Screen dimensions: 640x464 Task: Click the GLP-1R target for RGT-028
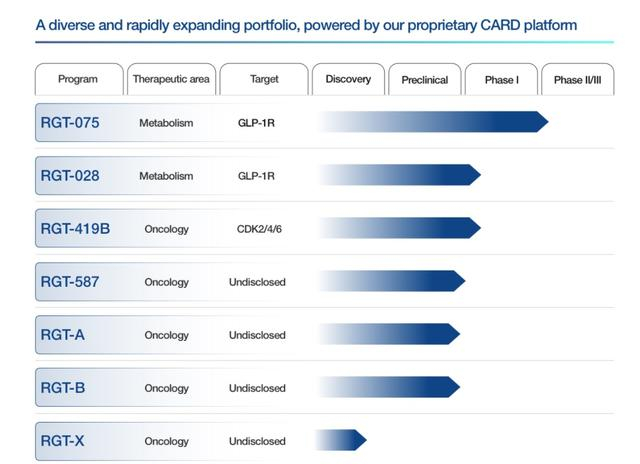point(256,176)
